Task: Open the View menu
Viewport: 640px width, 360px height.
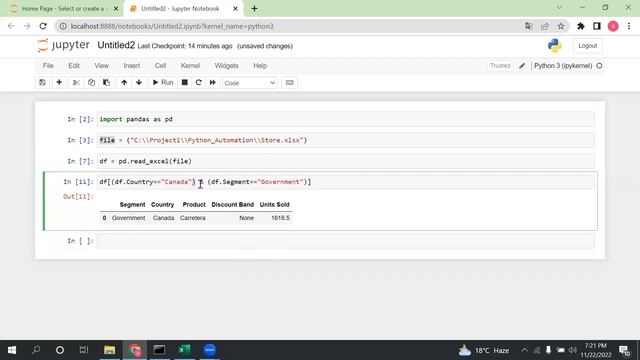Action: pyautogui.click(x=102, y=66)
